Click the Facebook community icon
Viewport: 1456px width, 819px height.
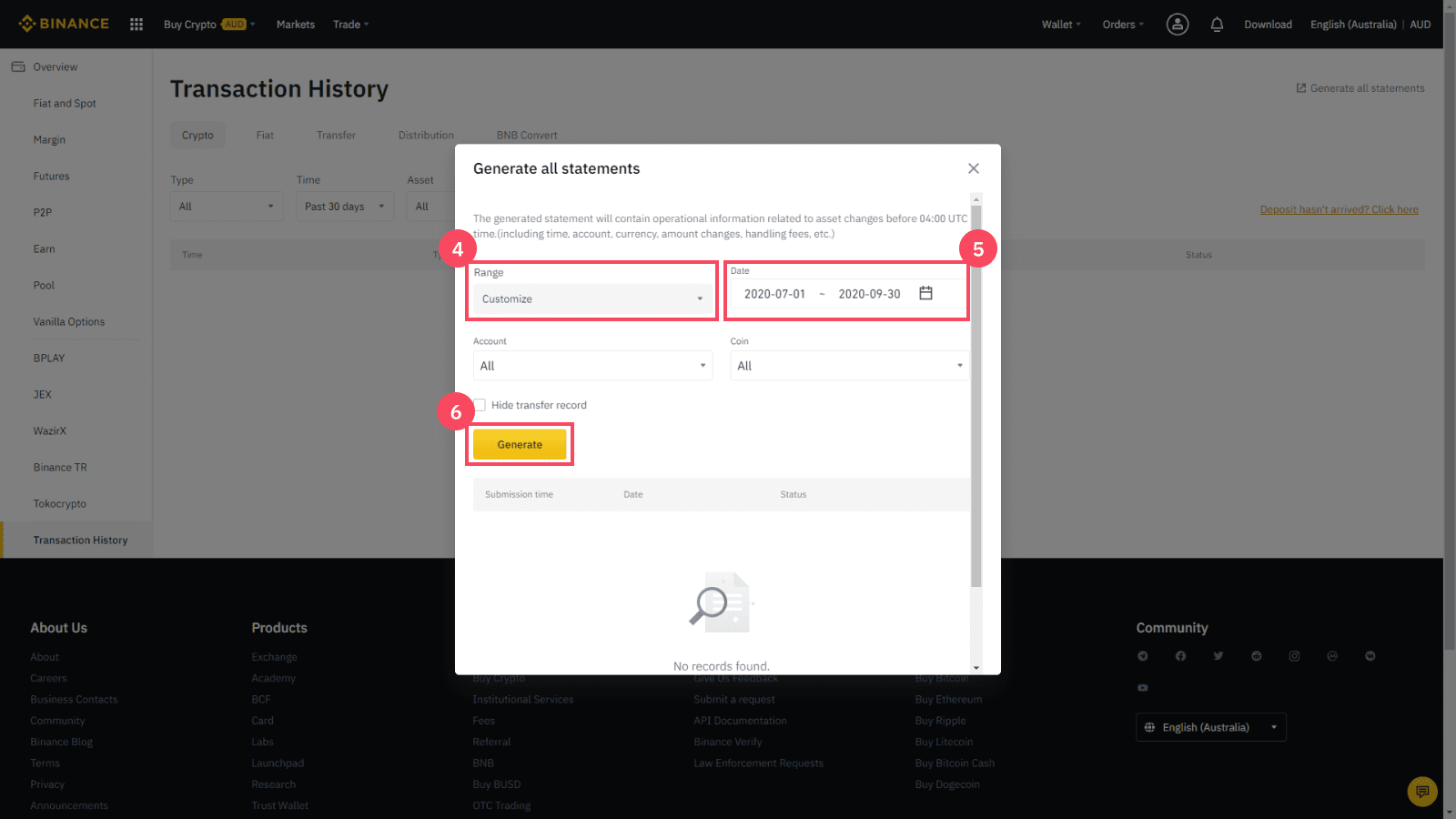coord(1180,656)
